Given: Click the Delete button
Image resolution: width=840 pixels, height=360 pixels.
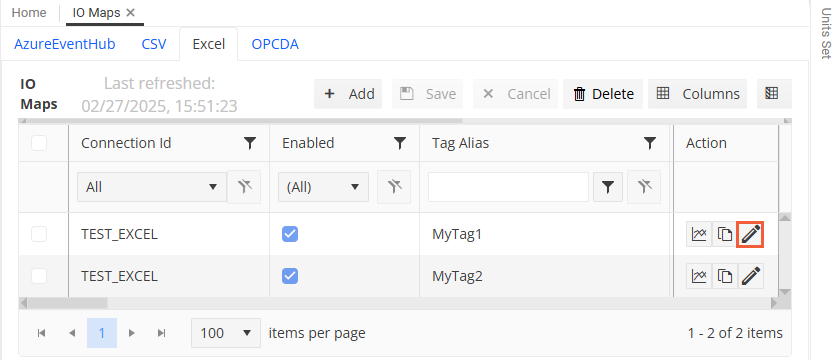Looking at the screenshot, I should [603, 94].
